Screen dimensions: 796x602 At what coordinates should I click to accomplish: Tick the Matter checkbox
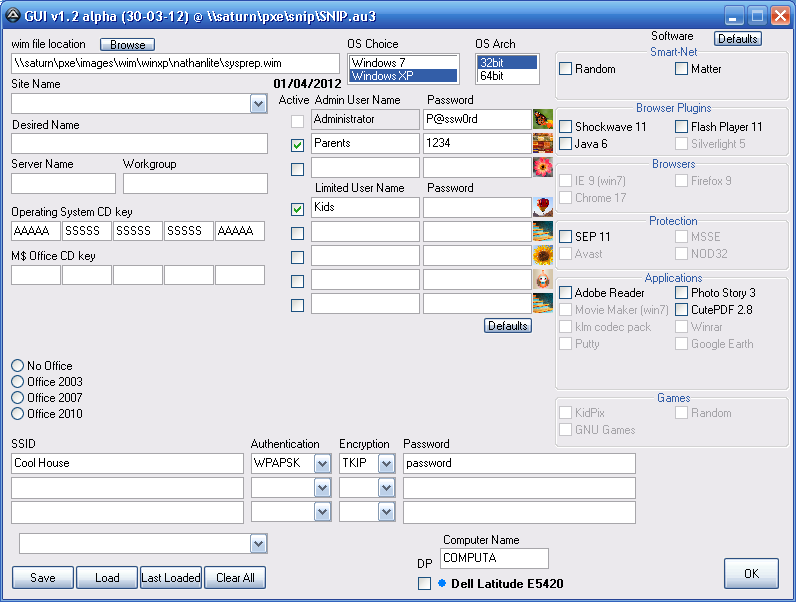681,69
